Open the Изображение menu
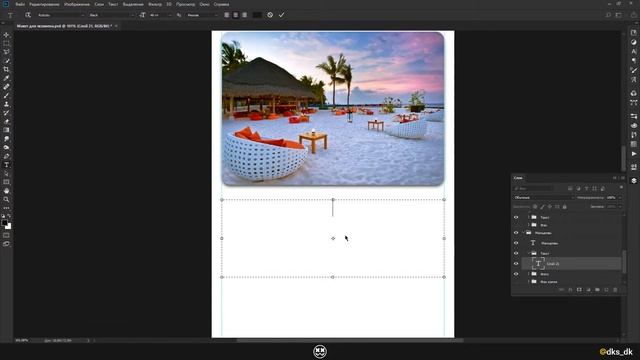Screen dimensions: 640x360 (77, 4)
